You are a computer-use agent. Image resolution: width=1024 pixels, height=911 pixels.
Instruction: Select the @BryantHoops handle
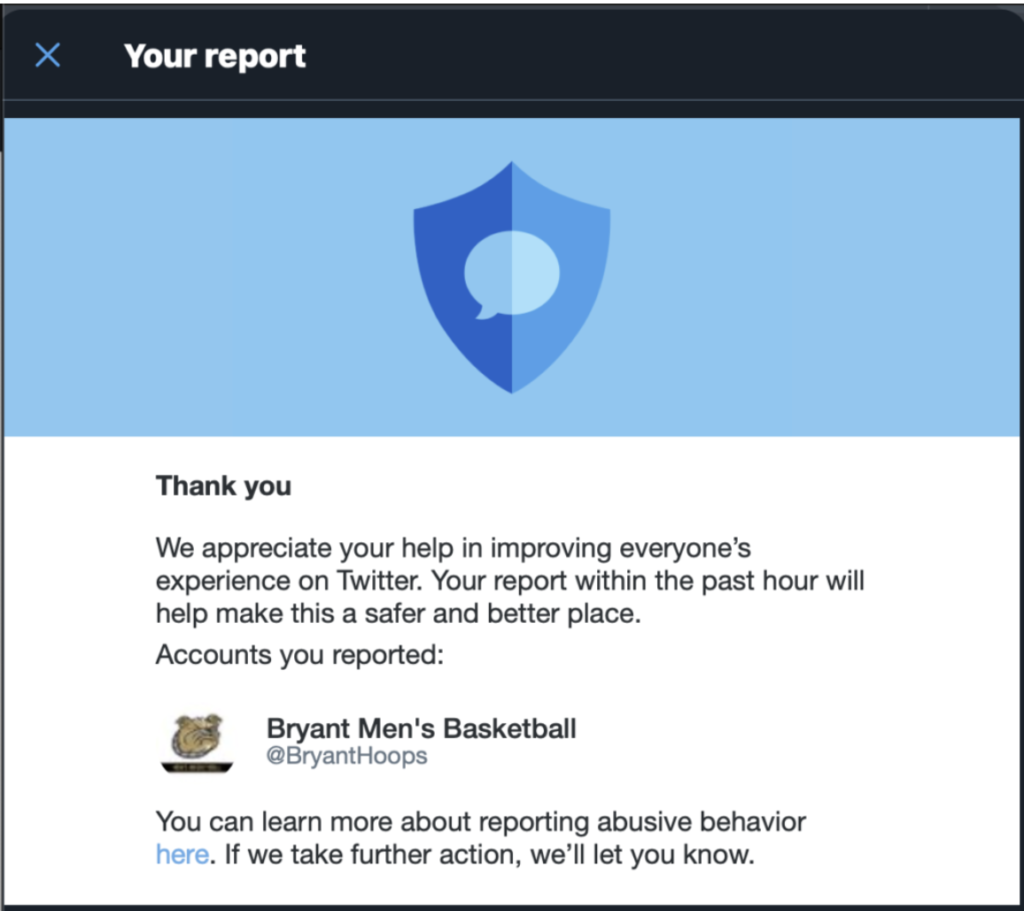pyautogui.click(x=346, y=756)
